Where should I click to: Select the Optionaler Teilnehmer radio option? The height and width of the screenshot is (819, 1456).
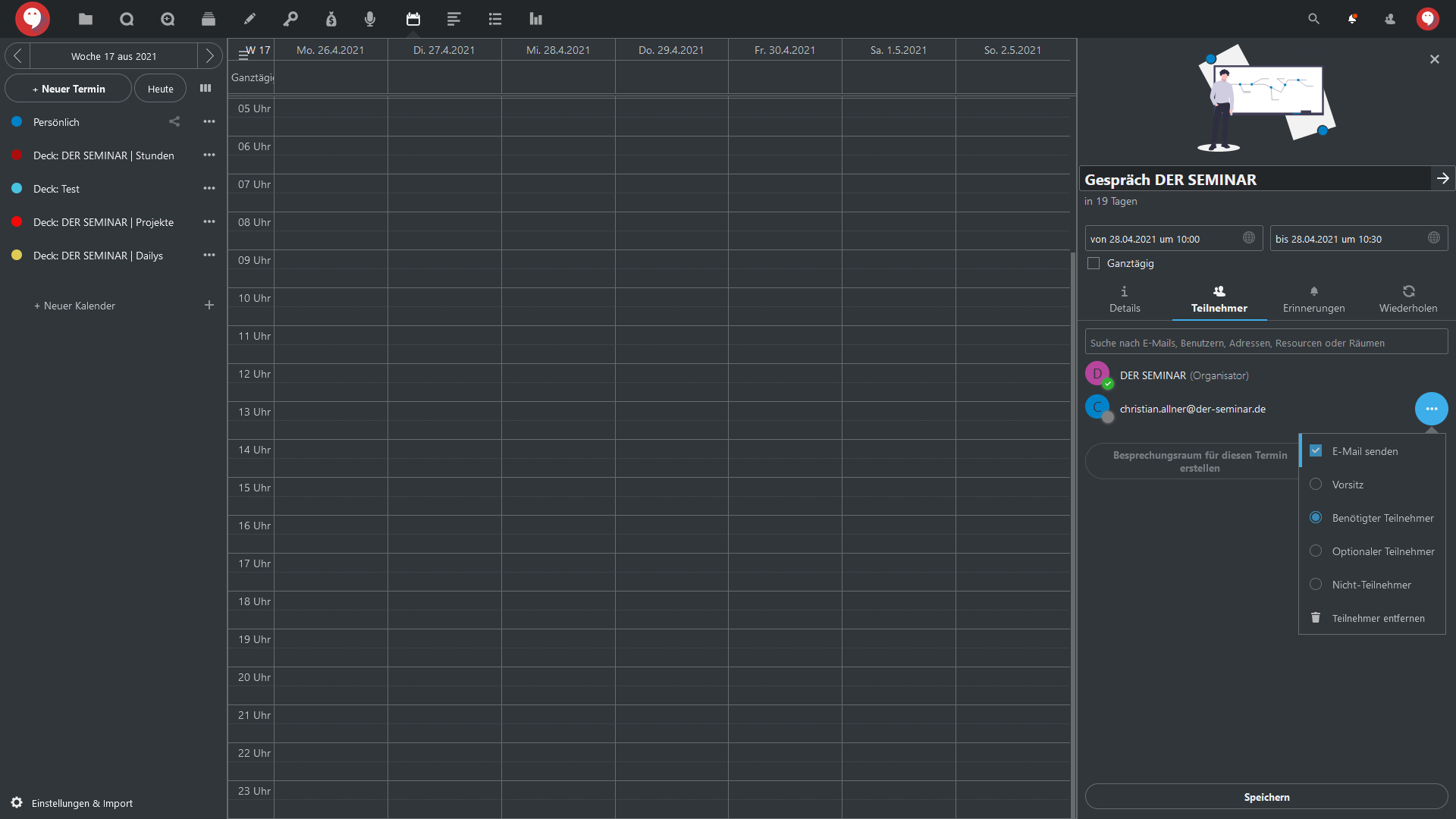(x=1316, y=551)
